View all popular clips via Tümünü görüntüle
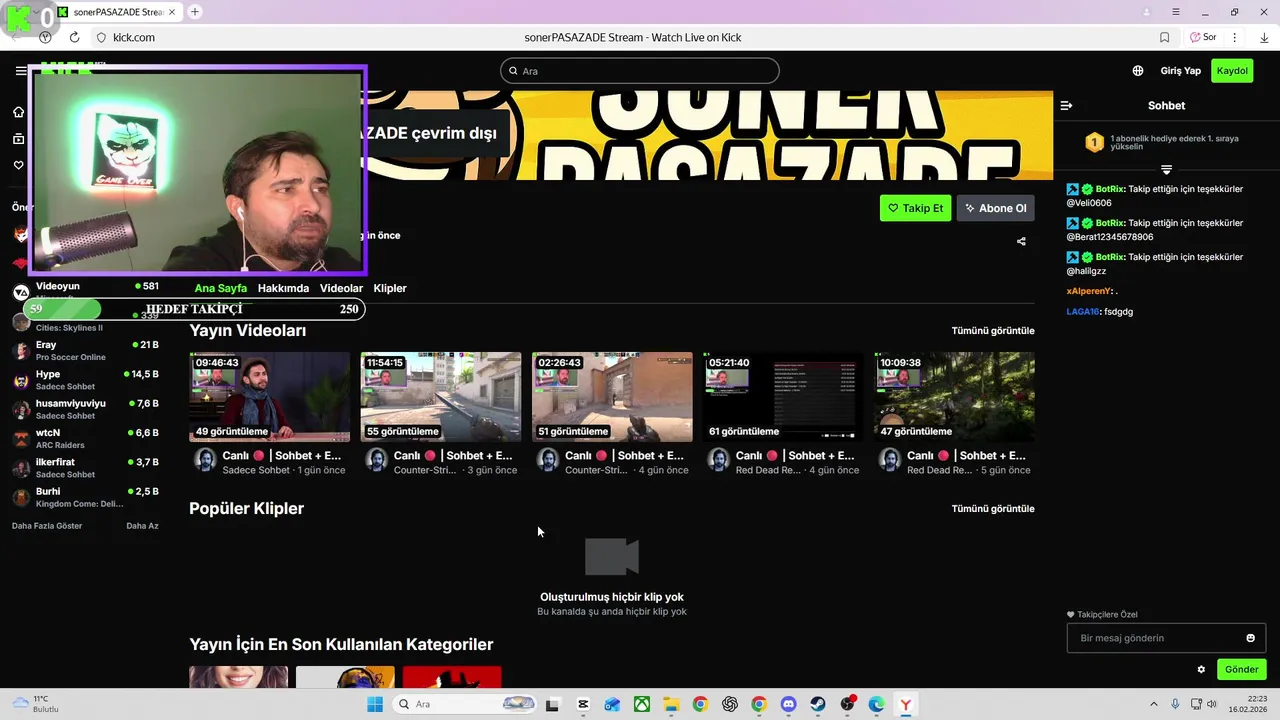Image resolution: width=1280 pixels, height=720 pixels. (x=993, y=508)
